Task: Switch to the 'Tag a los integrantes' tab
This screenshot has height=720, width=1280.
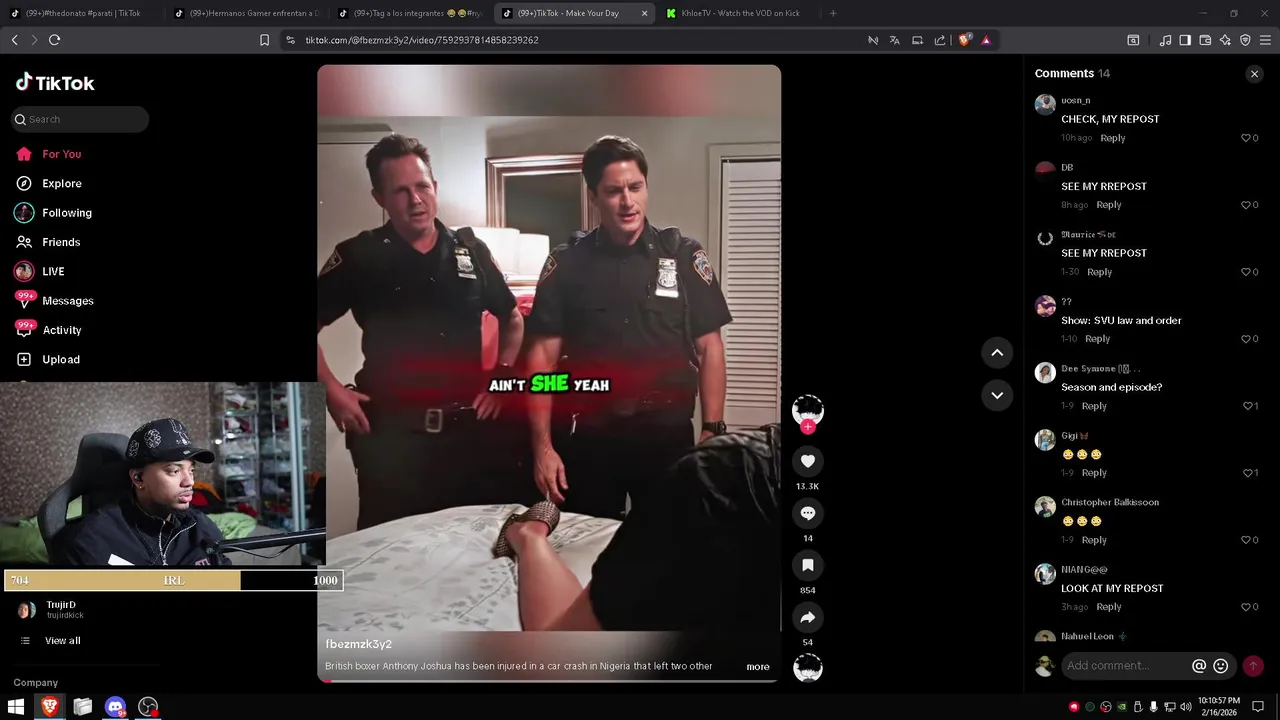Action: [410, 13]
